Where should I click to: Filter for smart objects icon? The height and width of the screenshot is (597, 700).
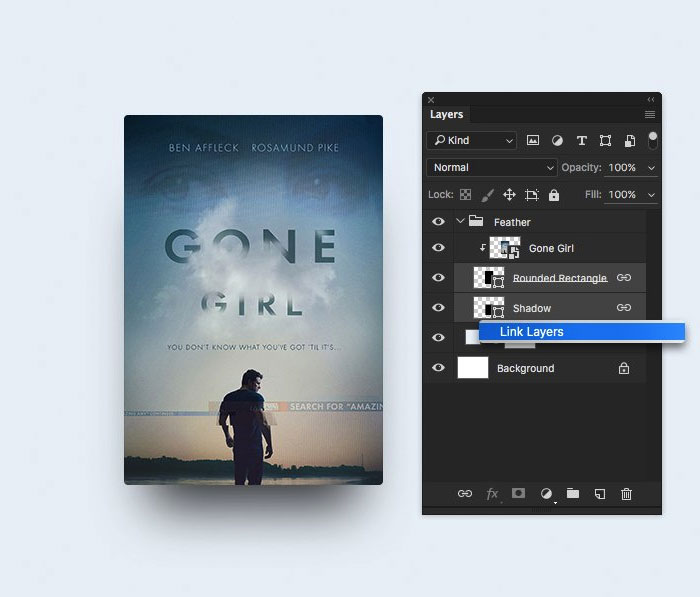630,141
